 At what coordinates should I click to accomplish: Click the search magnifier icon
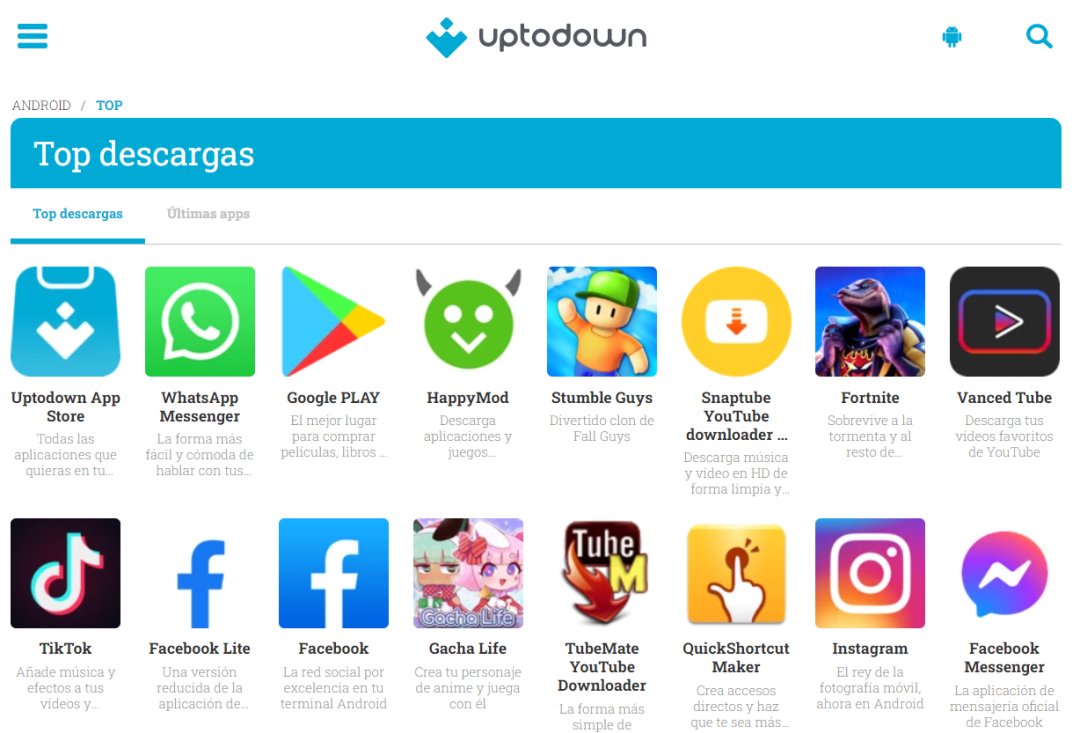[1039, 36]
